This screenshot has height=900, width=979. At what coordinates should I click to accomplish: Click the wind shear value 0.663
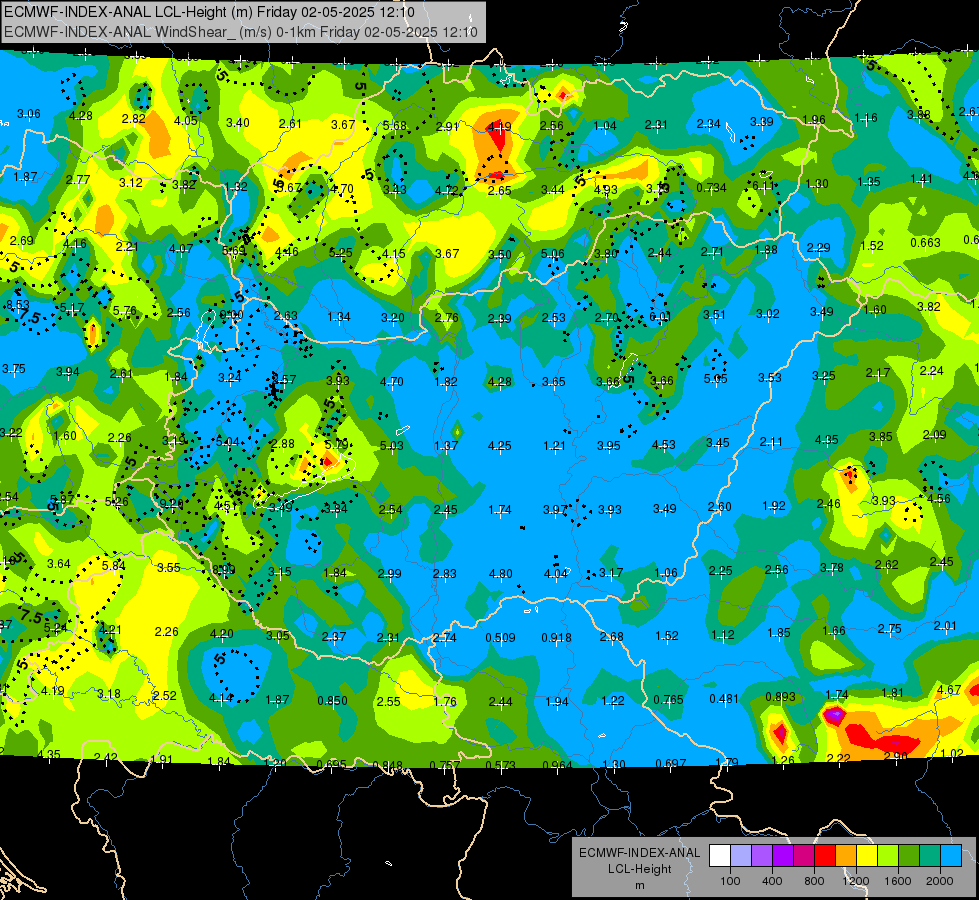925,242
